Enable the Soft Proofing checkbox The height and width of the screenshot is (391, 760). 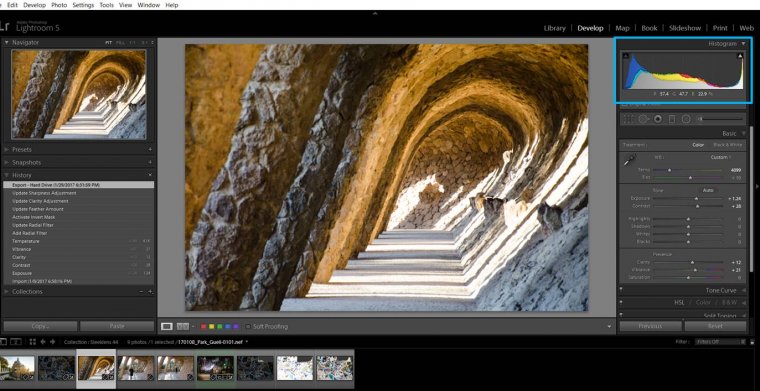coord(248,327)
